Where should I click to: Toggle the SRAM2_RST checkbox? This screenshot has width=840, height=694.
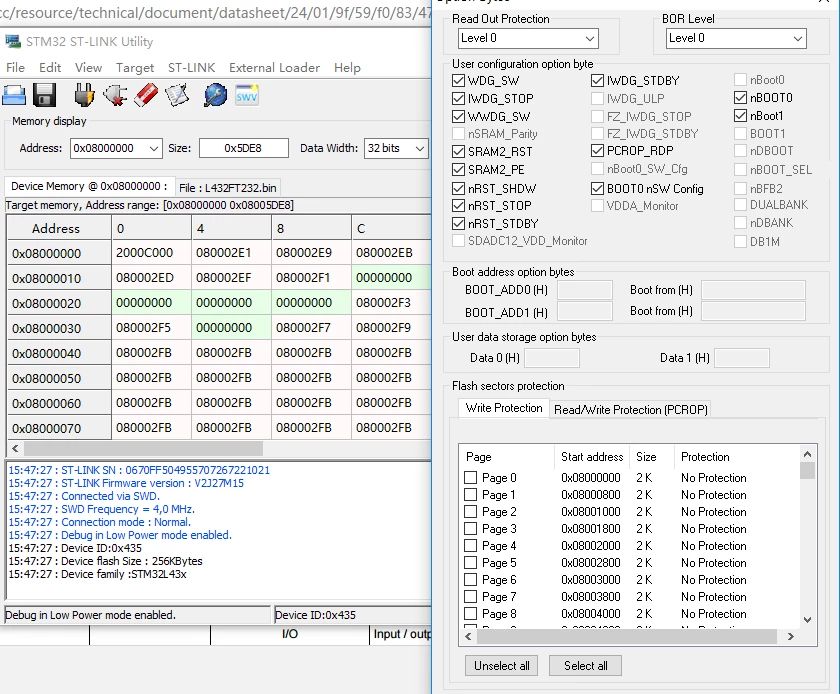459,152
